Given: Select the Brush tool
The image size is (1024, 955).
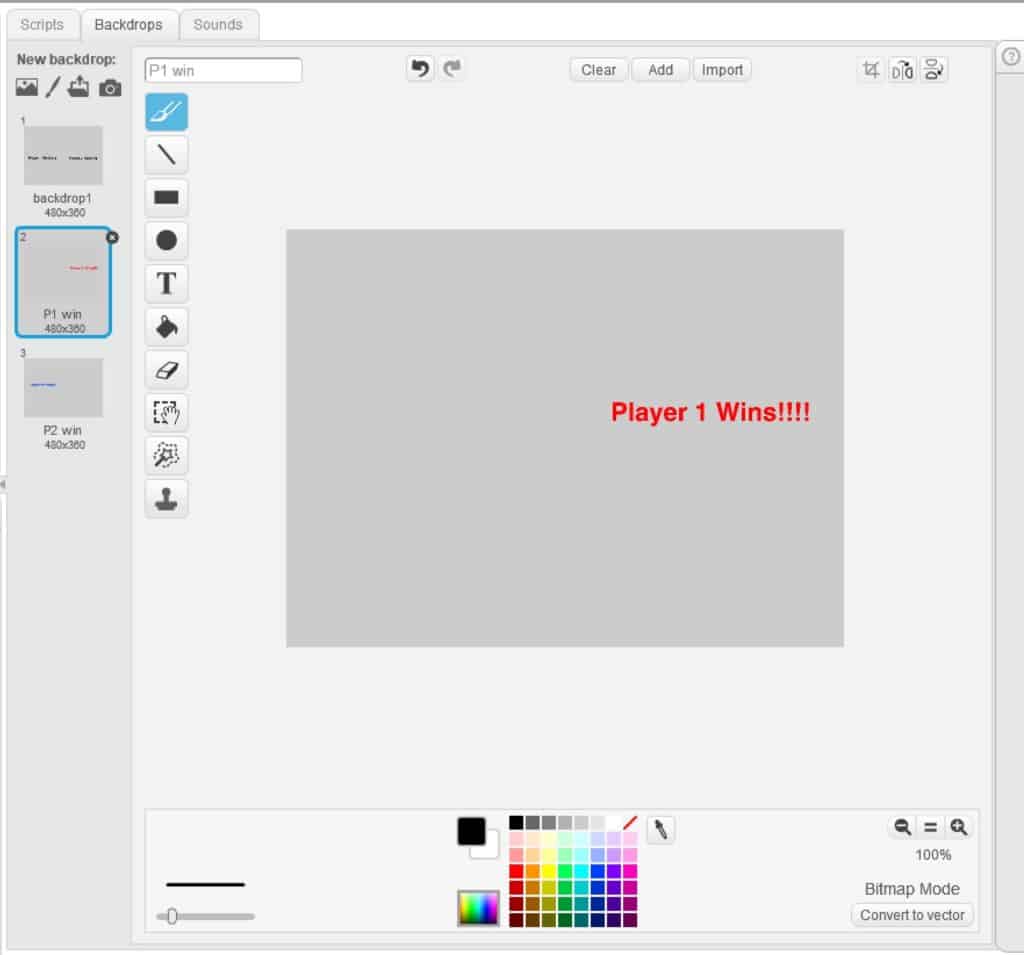Looking at the screenshot, I should [x=166, y=112].
